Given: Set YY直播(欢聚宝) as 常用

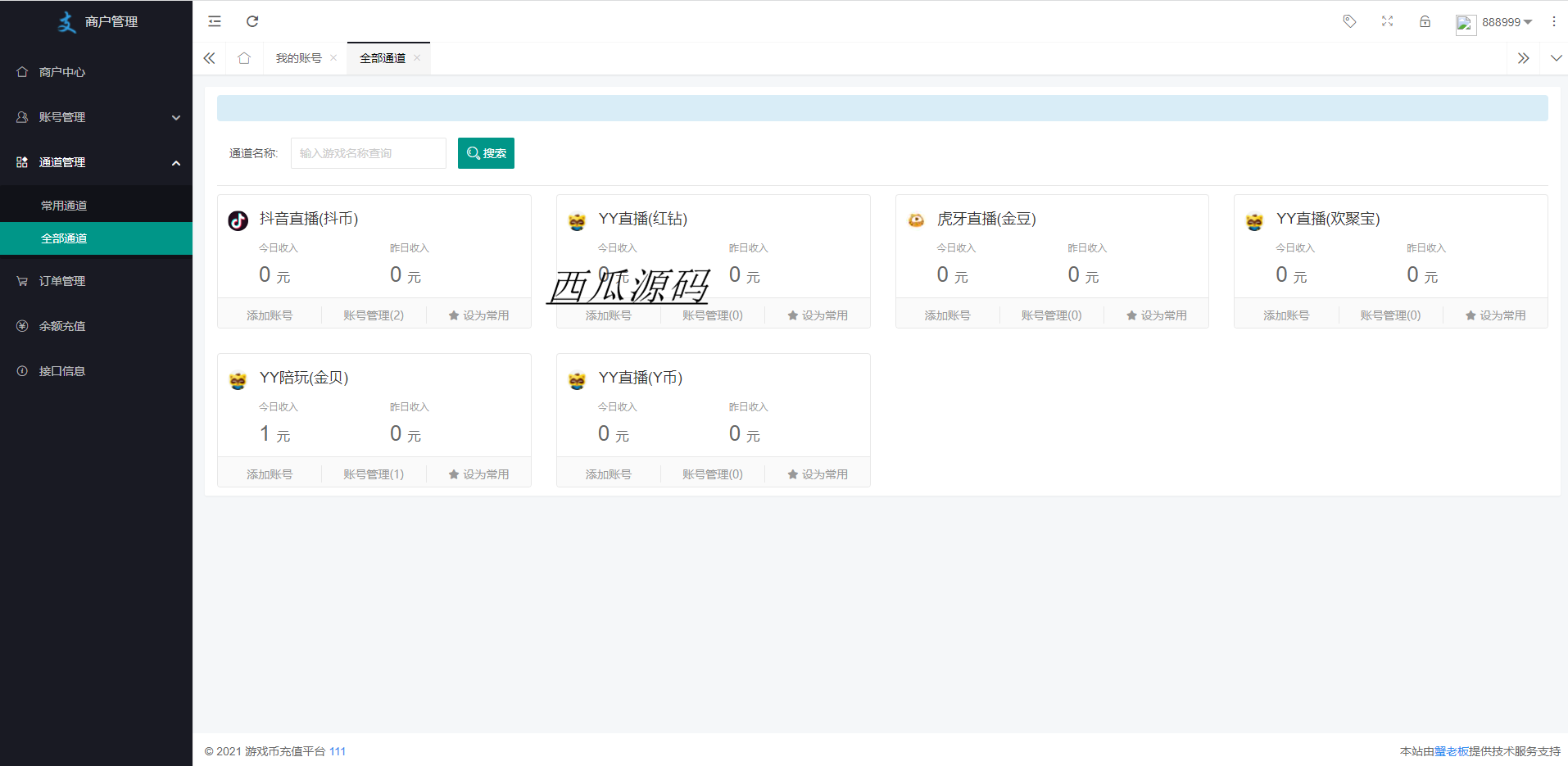Looking at the screenshot, I should [x=1496, y=315].
